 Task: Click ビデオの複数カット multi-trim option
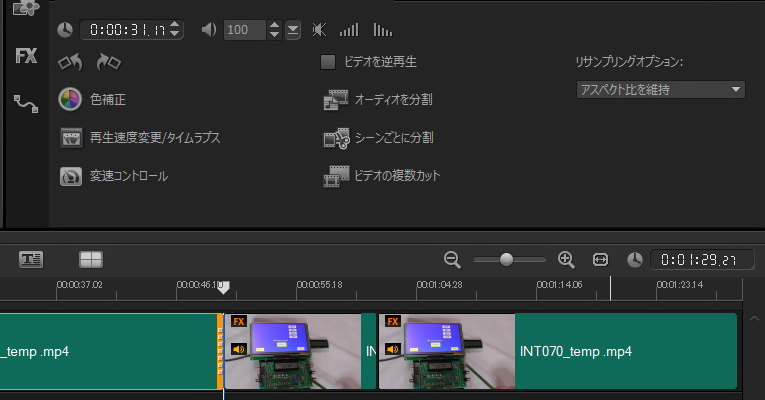[x=335, y=176]
